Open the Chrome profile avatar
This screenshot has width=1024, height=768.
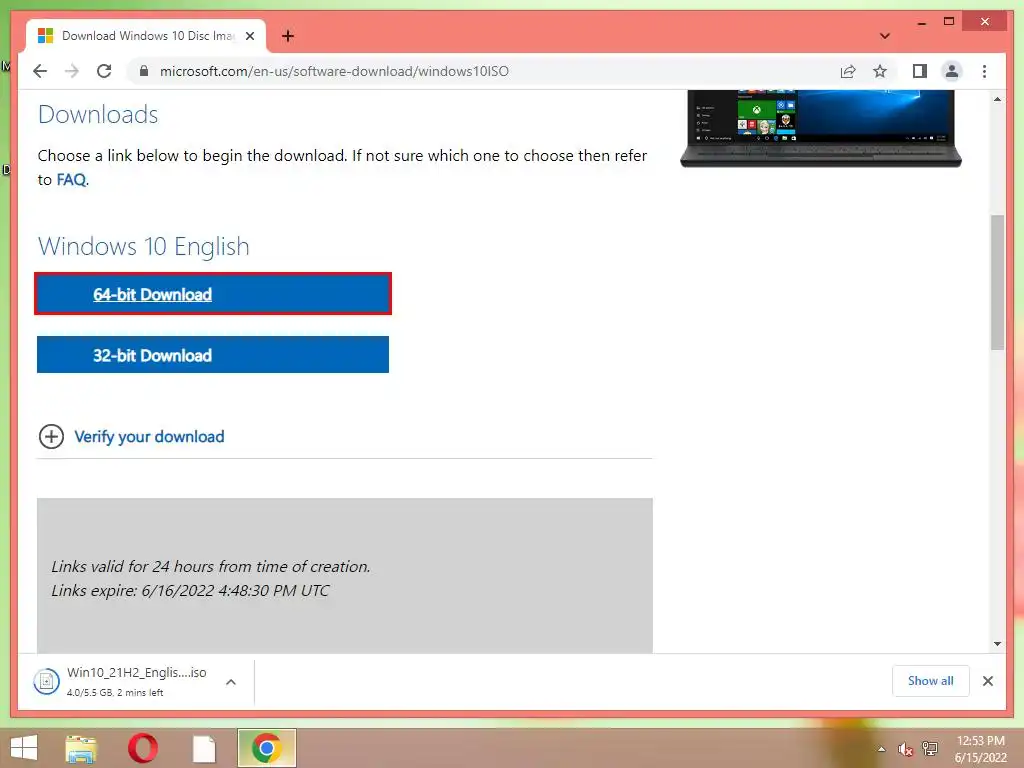point(952,71)
